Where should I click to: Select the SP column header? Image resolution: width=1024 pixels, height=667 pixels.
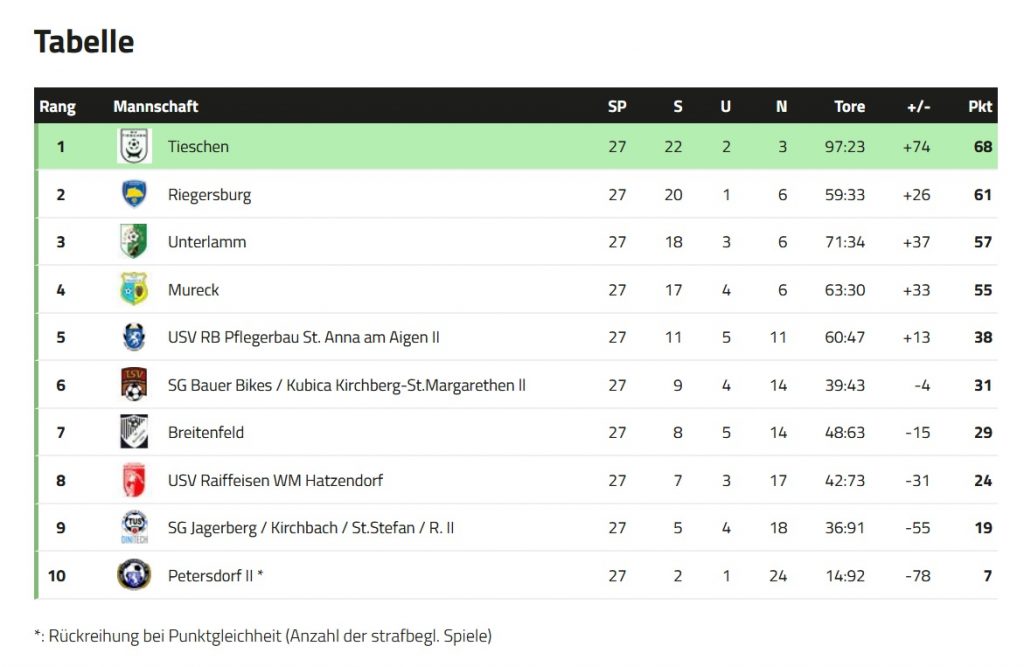(617, 106)
